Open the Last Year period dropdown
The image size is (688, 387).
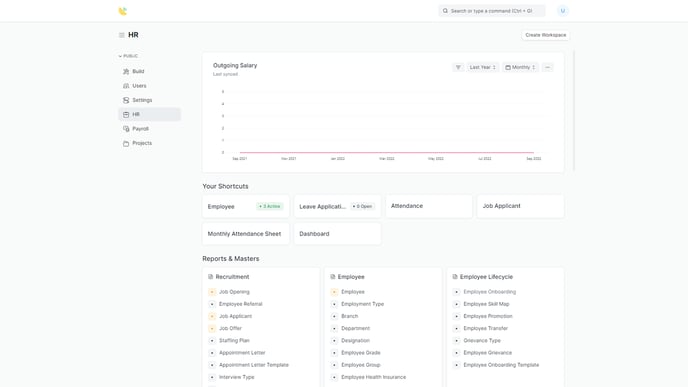pos(482,67)
